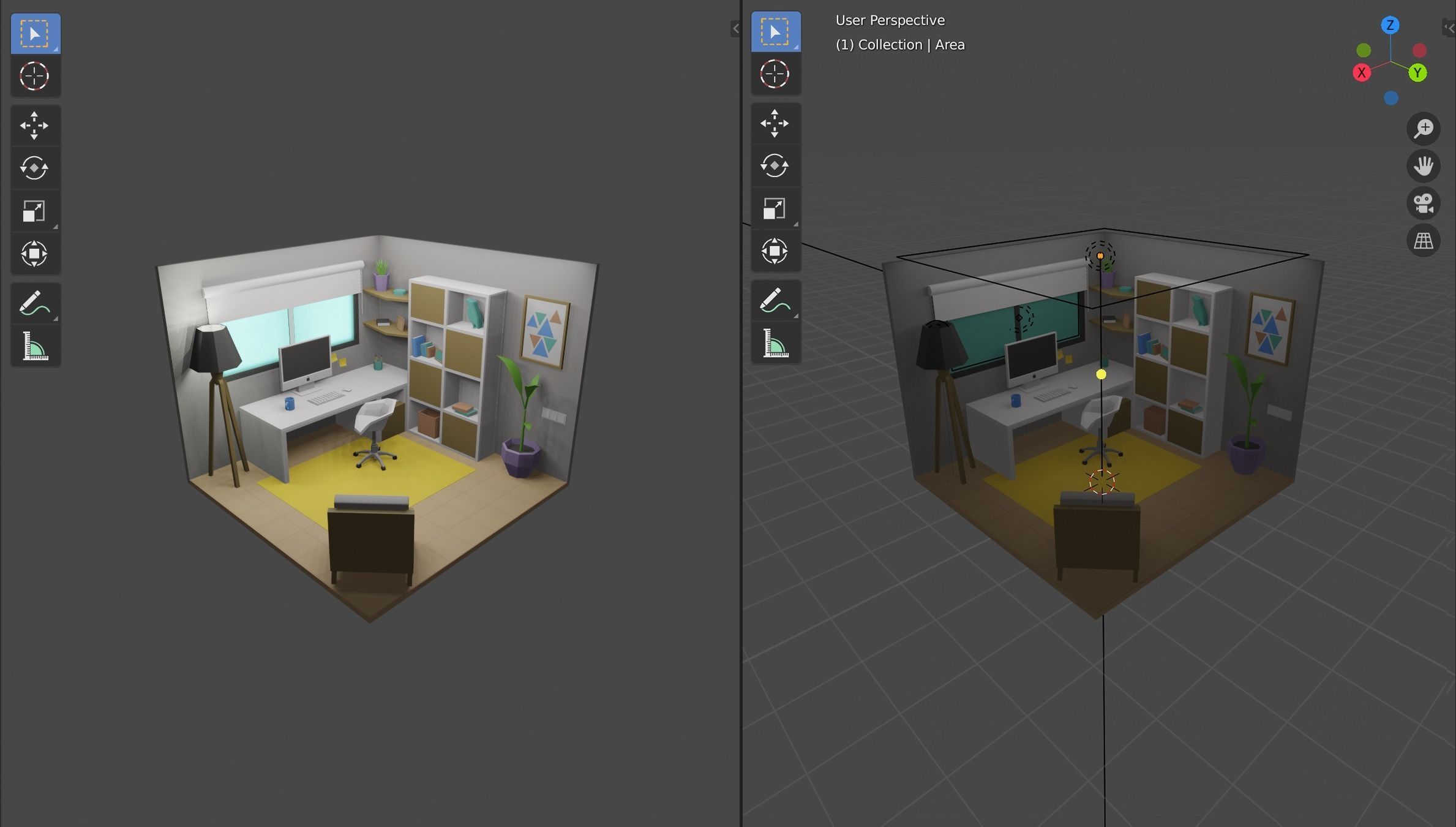Select the orange area light at ceiling
Image resolution: width=1456 pixels, height=827 pixels.
(1100, 255)
